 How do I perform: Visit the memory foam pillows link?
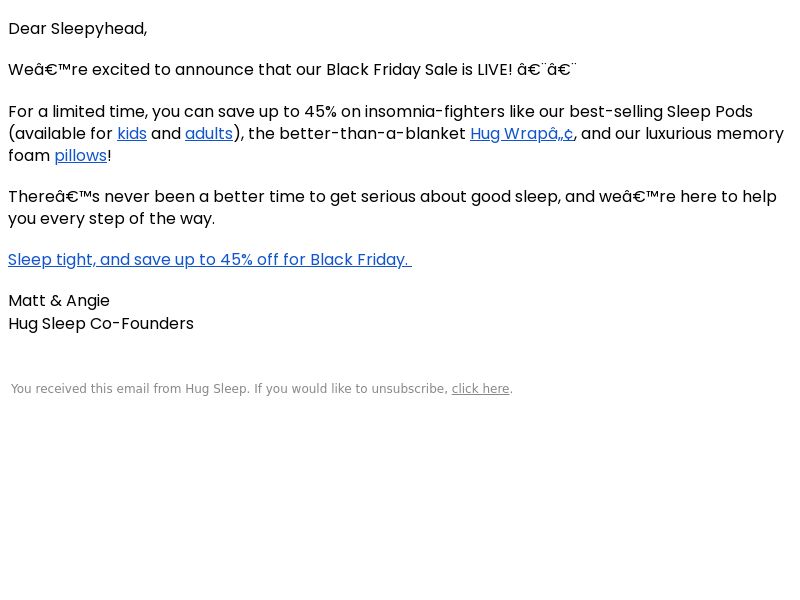[x=81, y=156]
